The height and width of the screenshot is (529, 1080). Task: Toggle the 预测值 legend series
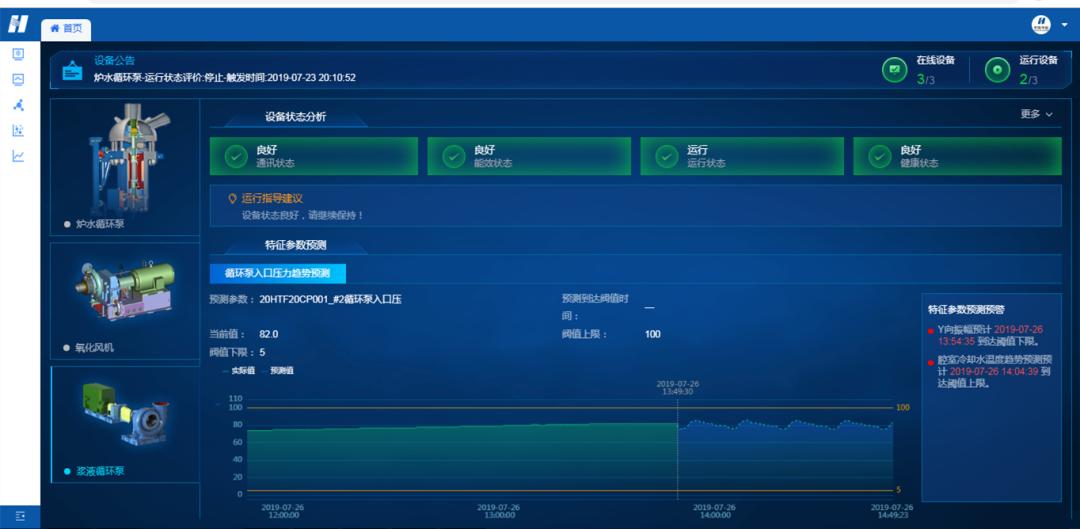point(277,371)
